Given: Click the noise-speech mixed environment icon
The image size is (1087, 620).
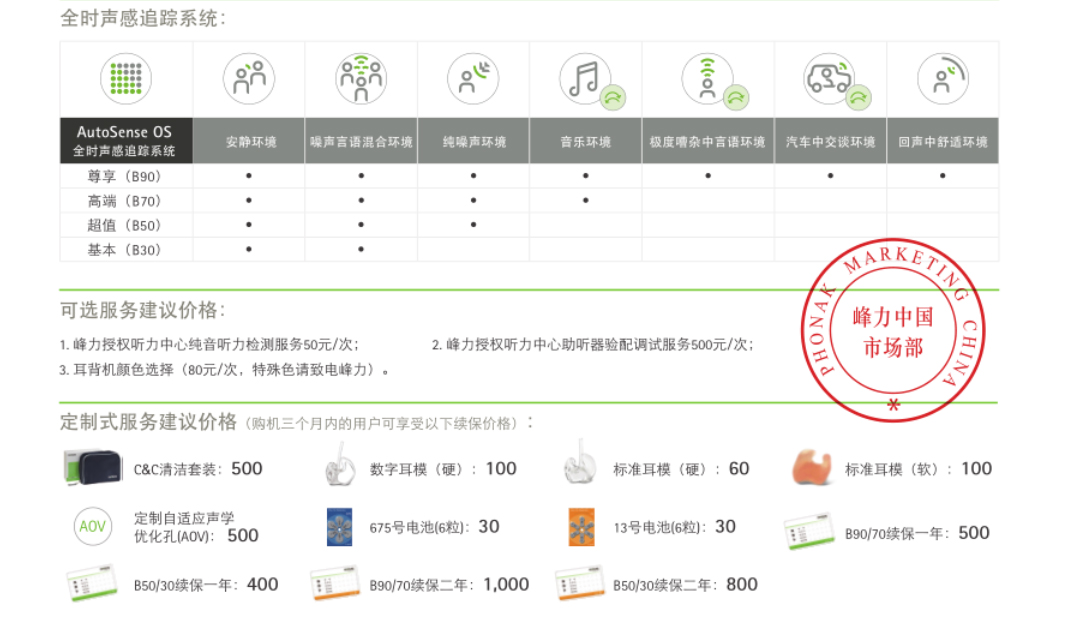Looking at the screenshot, I should tap(361, 78).
